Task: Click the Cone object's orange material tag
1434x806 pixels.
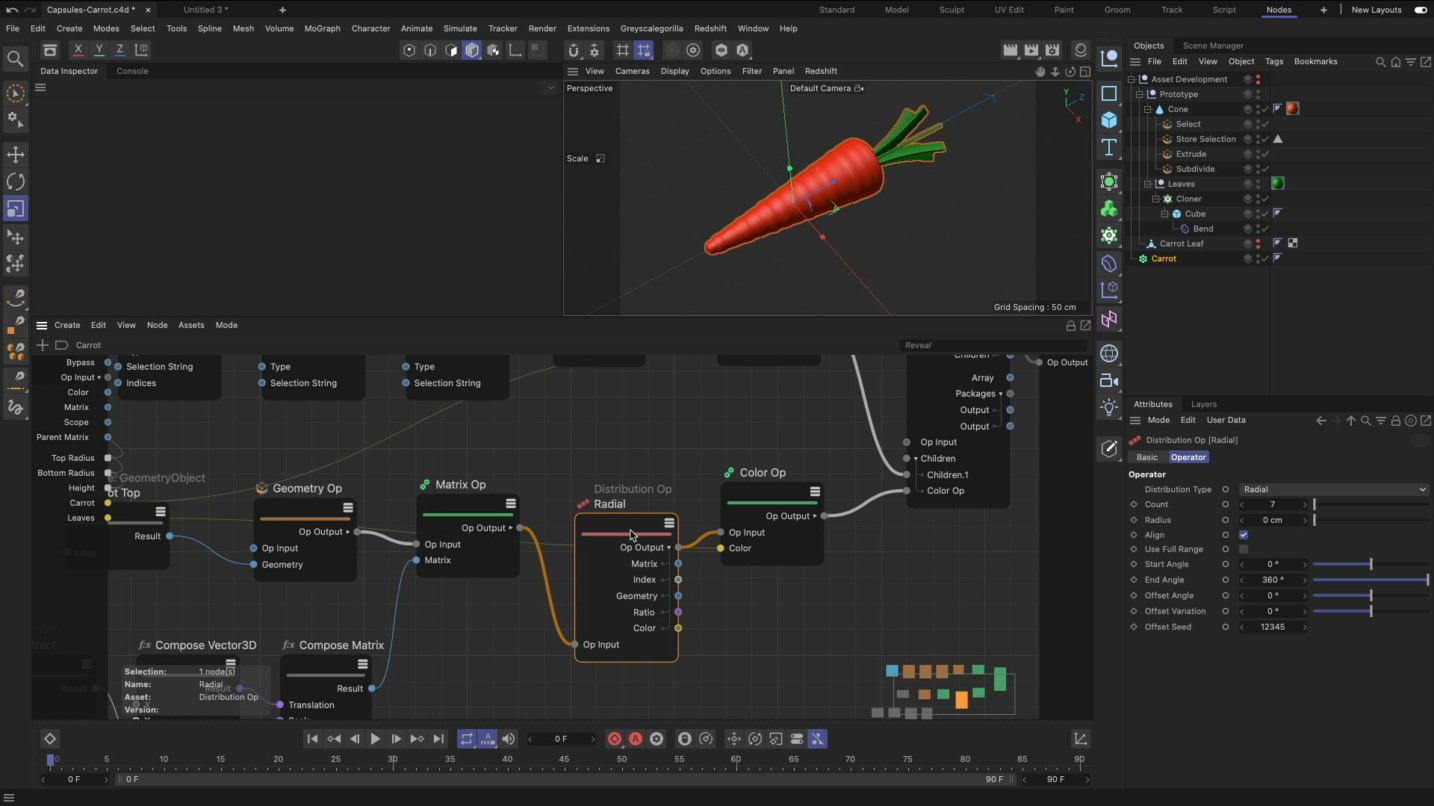Action: (1292, 109)
